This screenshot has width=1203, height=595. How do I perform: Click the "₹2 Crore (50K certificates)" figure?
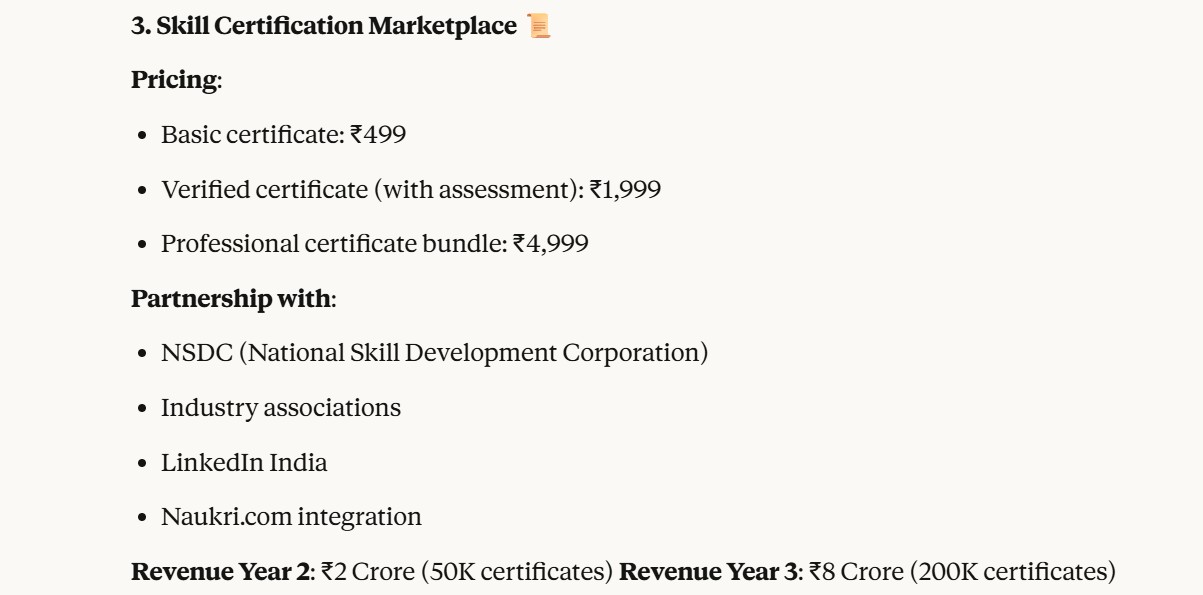tap(467, 572)
